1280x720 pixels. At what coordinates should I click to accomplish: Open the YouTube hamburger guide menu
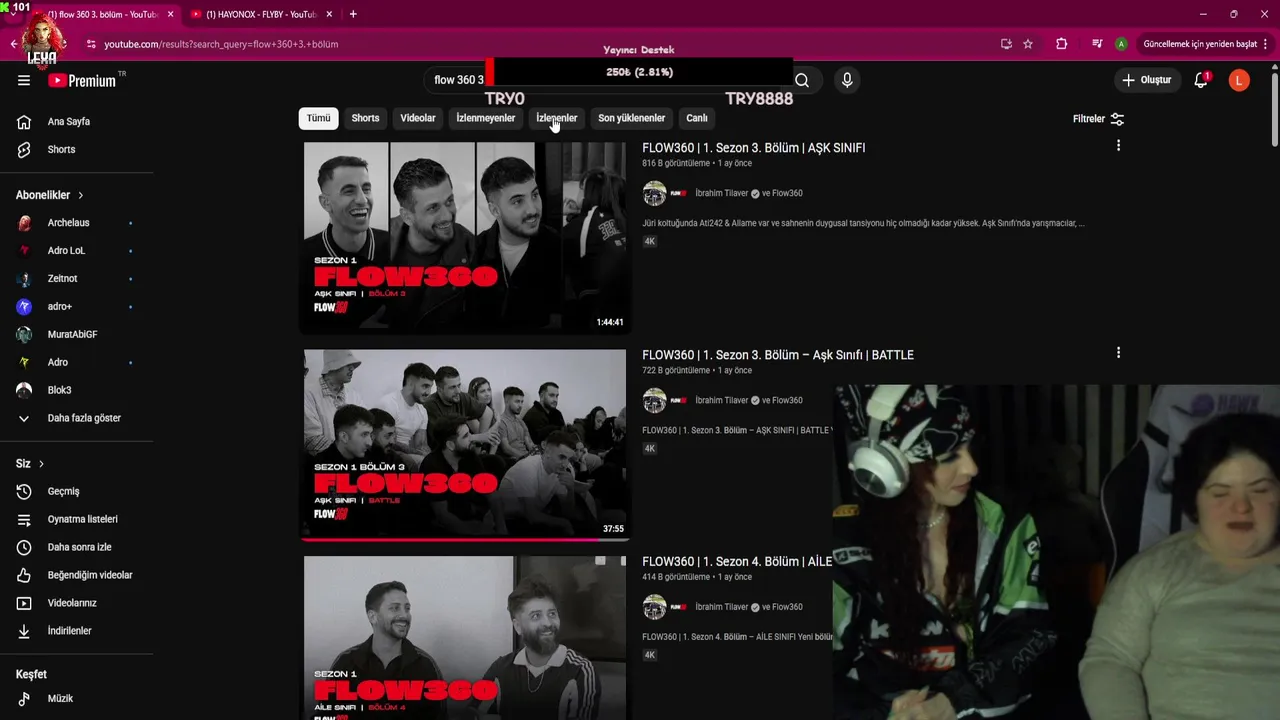point(24,80)
